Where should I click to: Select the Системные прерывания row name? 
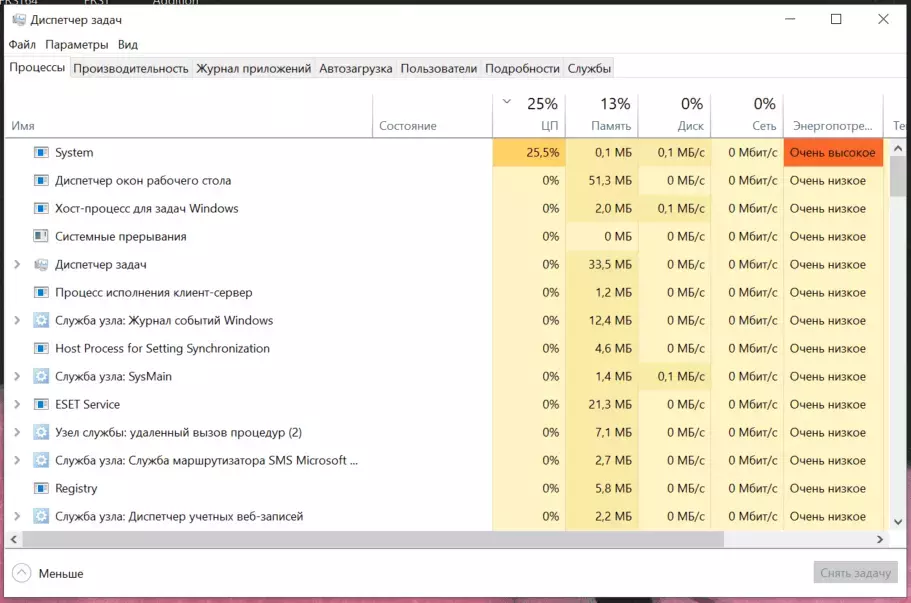121,236
